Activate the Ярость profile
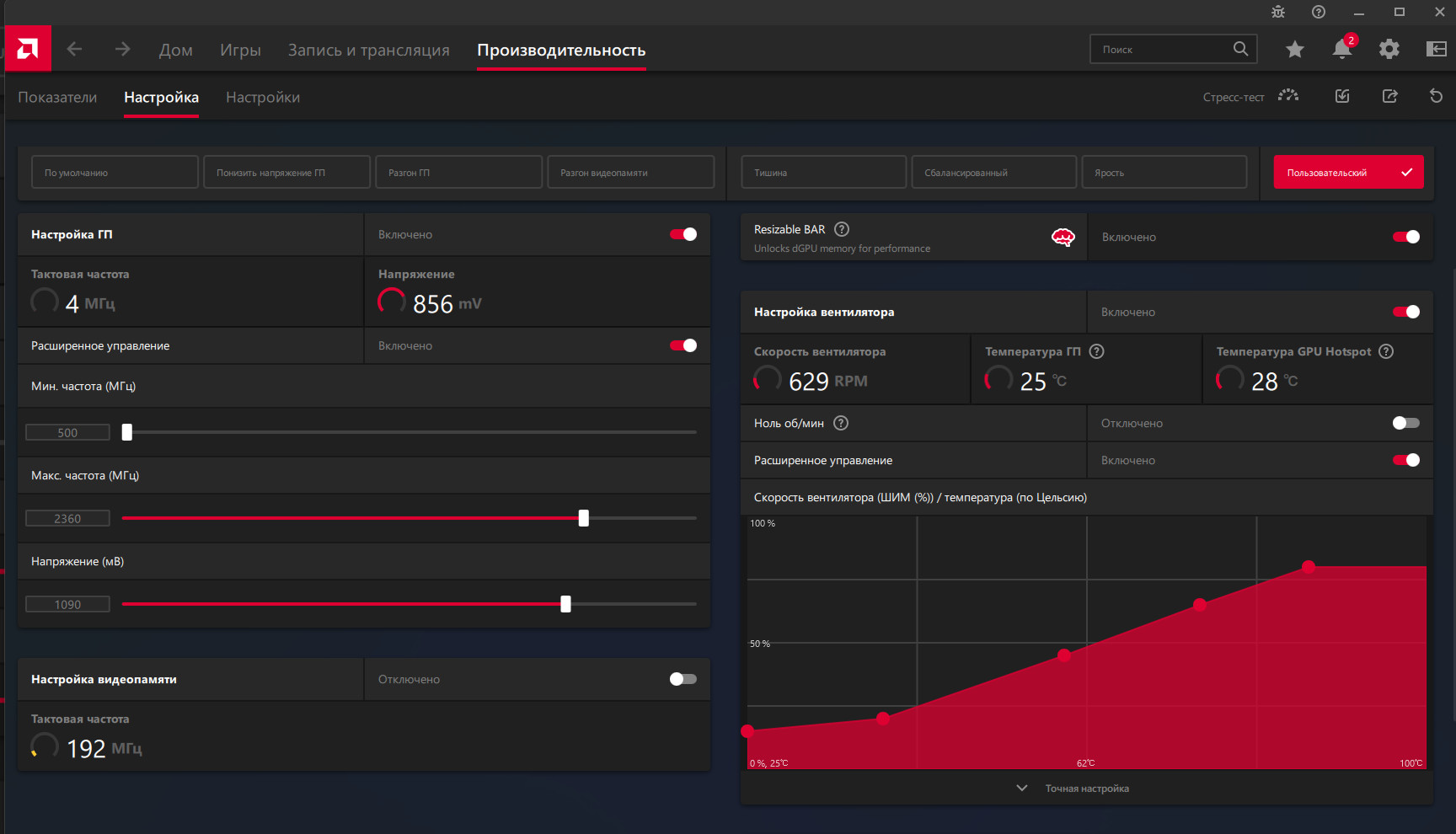Image resolution: width=1456 pixels, height=834 pixels. point(1164,172)
